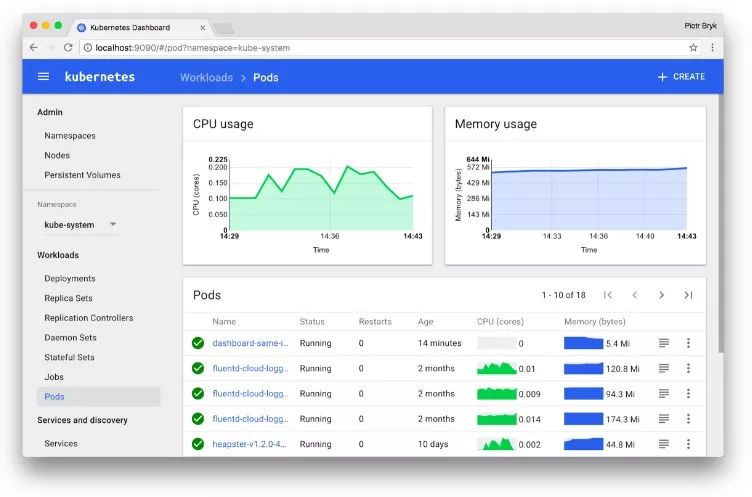Click CPU sparkline for heapster pod

coord(497,444)
